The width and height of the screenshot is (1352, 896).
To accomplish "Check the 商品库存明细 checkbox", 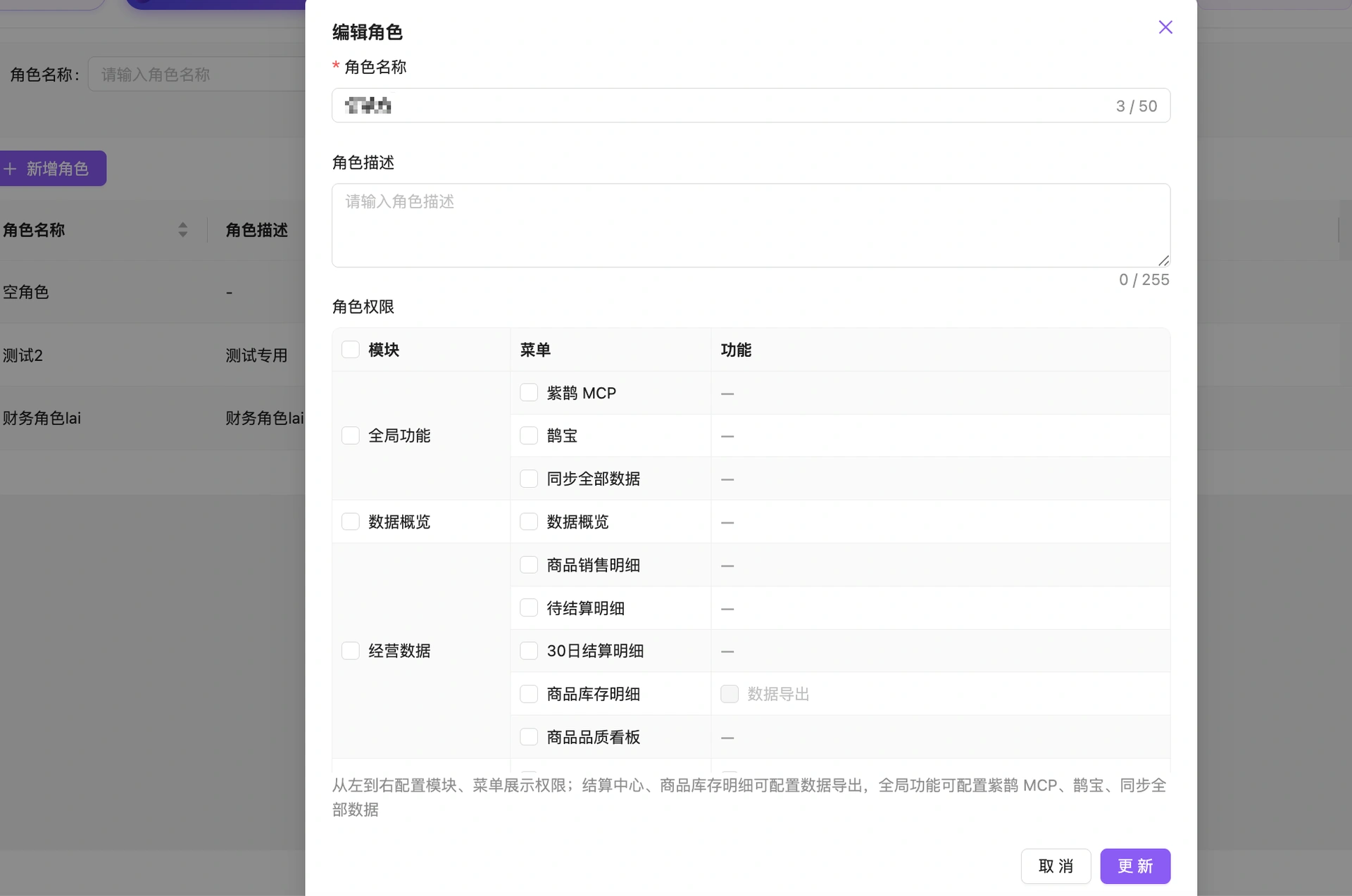I will coord(529,694).
